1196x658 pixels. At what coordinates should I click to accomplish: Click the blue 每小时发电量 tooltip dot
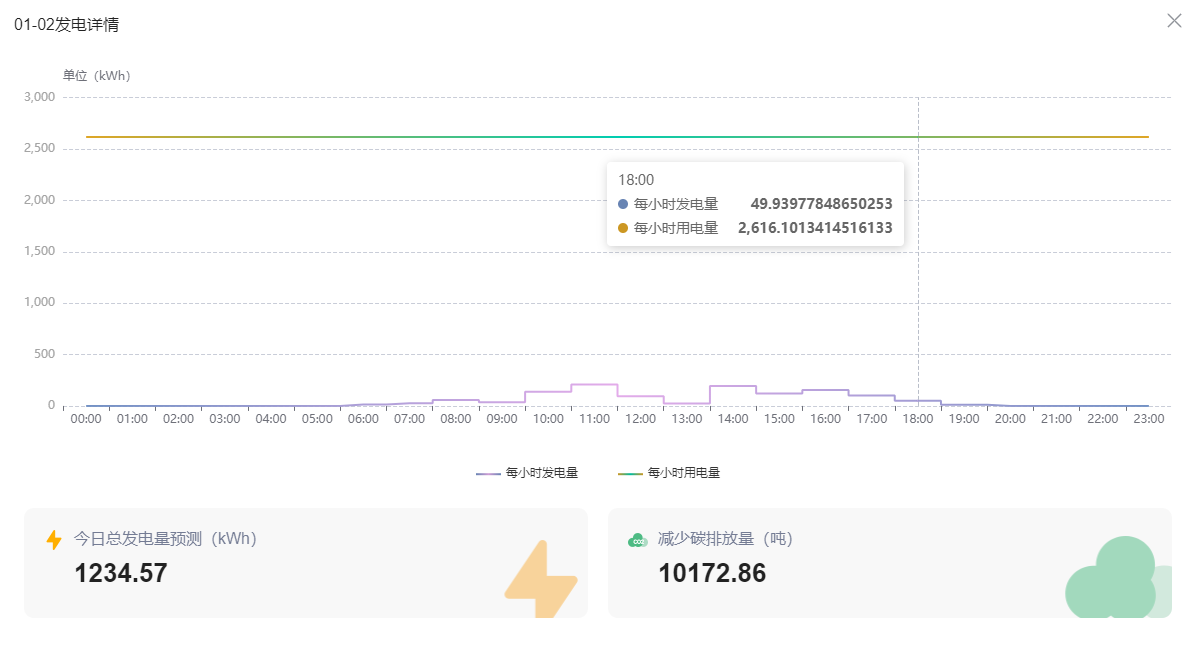point(622,204)
